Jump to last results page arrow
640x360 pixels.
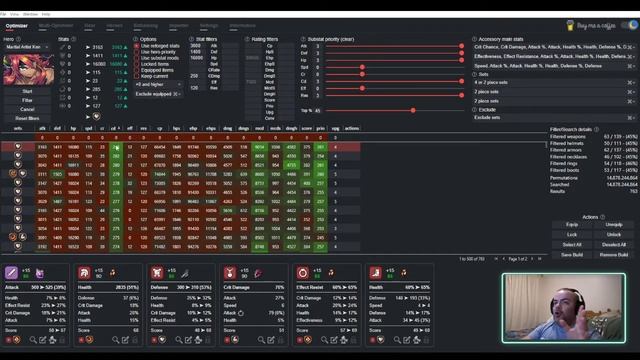coord(540,259)
